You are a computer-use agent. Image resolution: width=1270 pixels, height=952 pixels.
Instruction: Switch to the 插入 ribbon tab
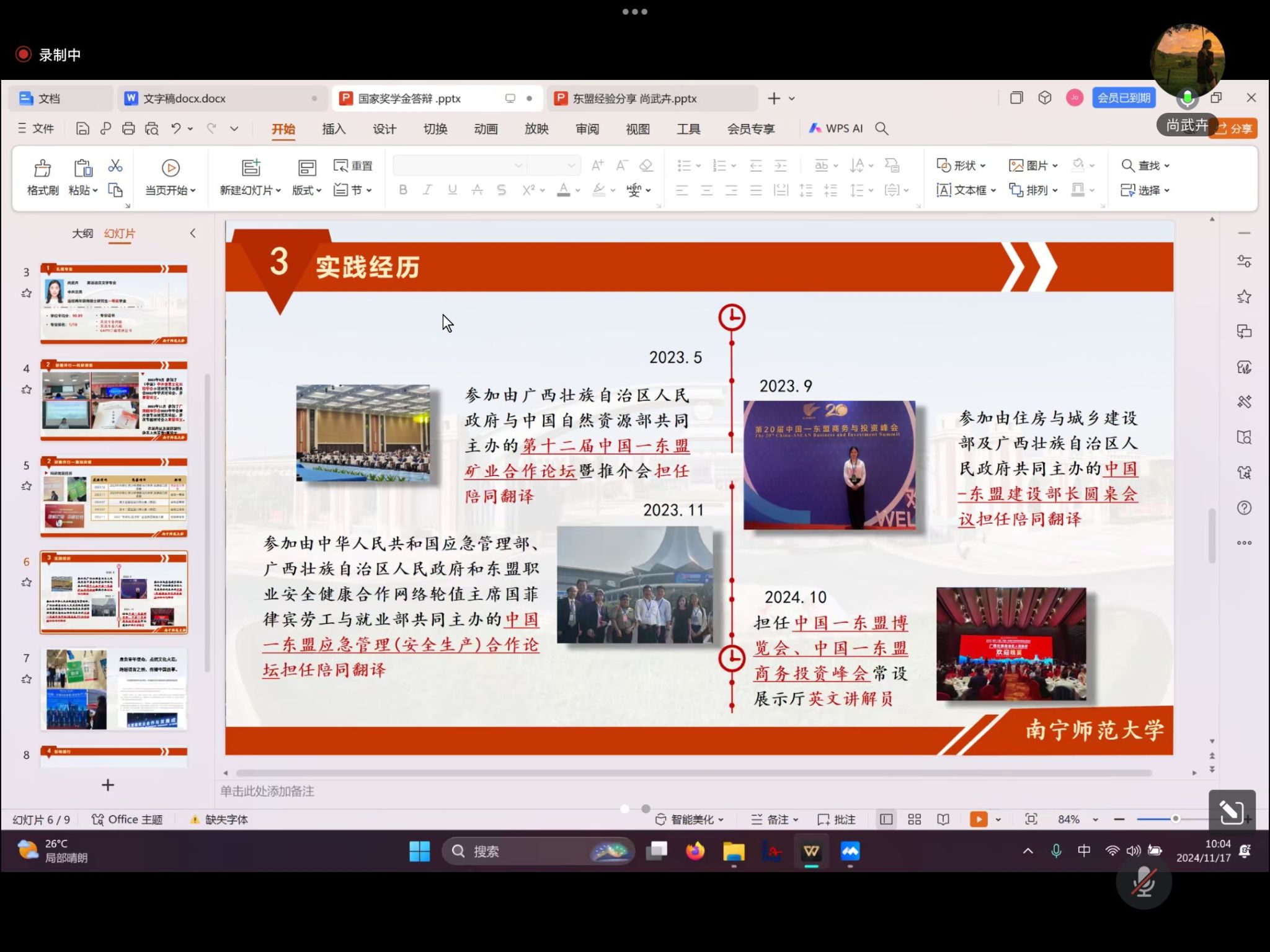[334, 128]
